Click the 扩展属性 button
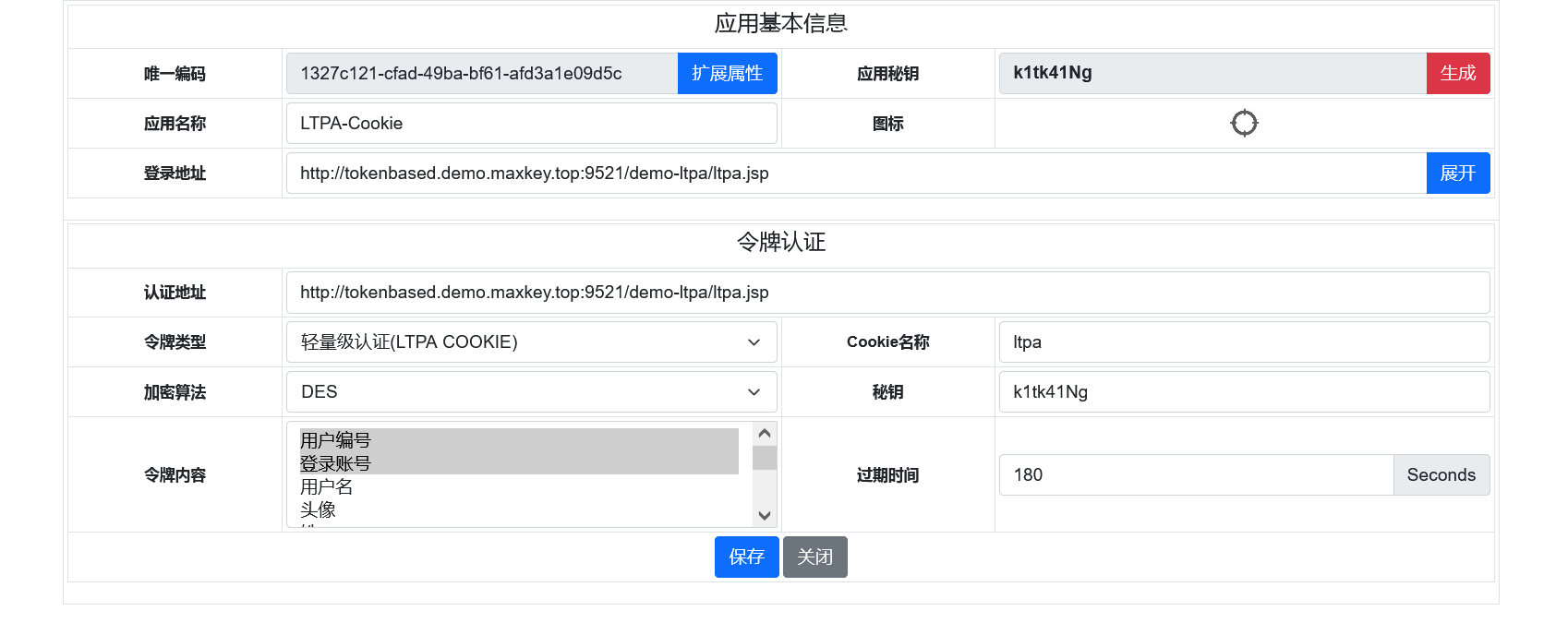 click(x=727, y=73)
